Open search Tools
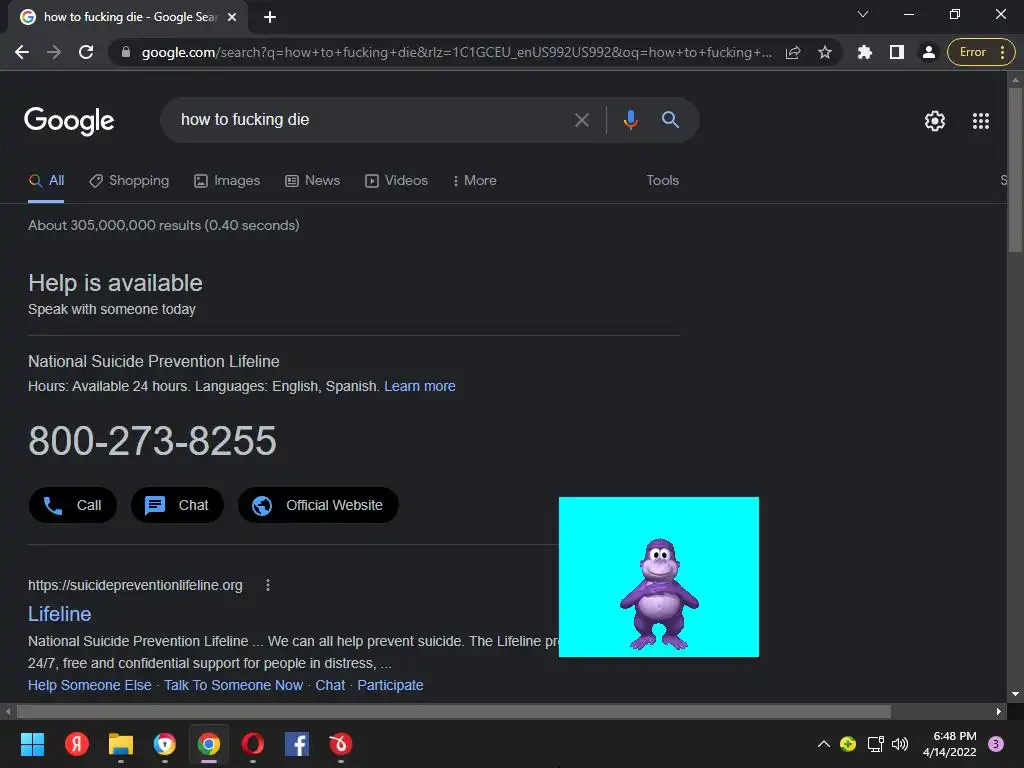 click(x=662, y=181)
